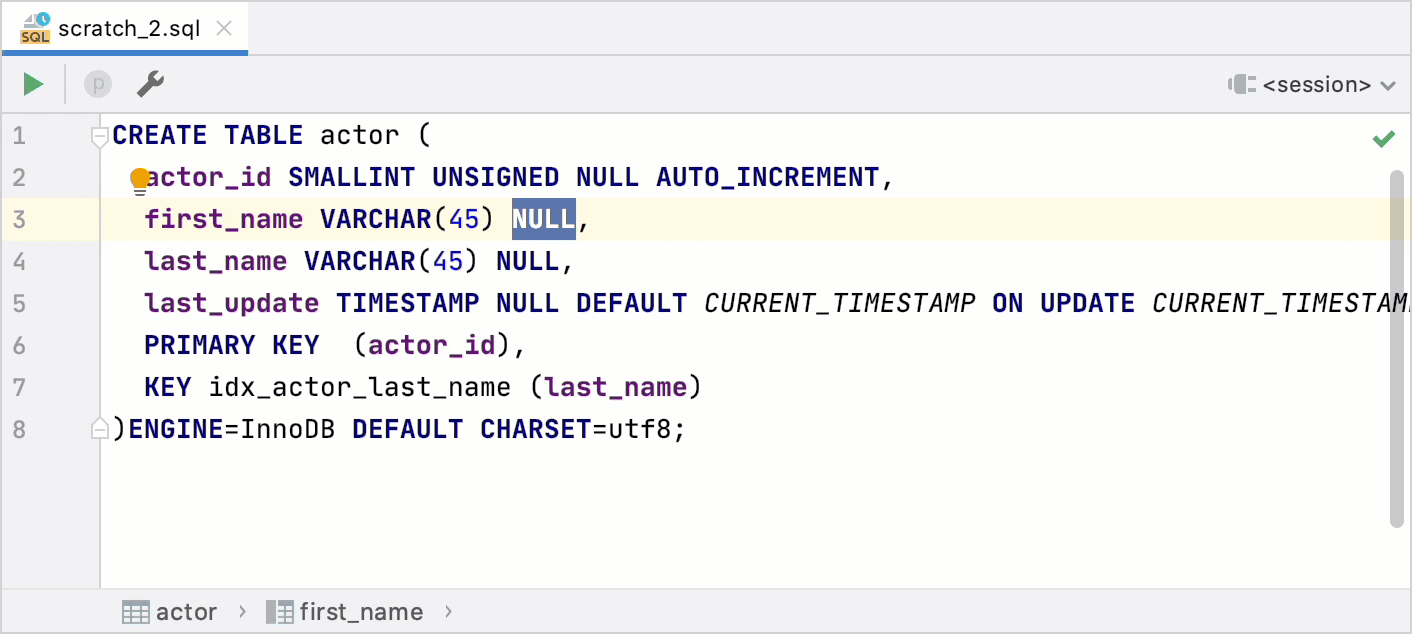Open execution settings via the wrench icon
Image resolution: width=1412 pixels, height=634 pixels.
coord(150,84)
